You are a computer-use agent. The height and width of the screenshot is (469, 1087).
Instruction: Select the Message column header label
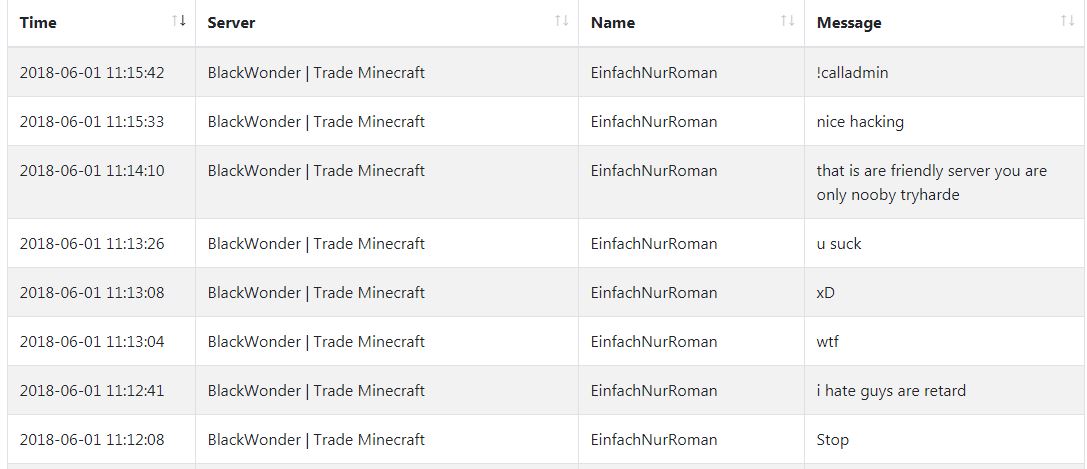849,23
